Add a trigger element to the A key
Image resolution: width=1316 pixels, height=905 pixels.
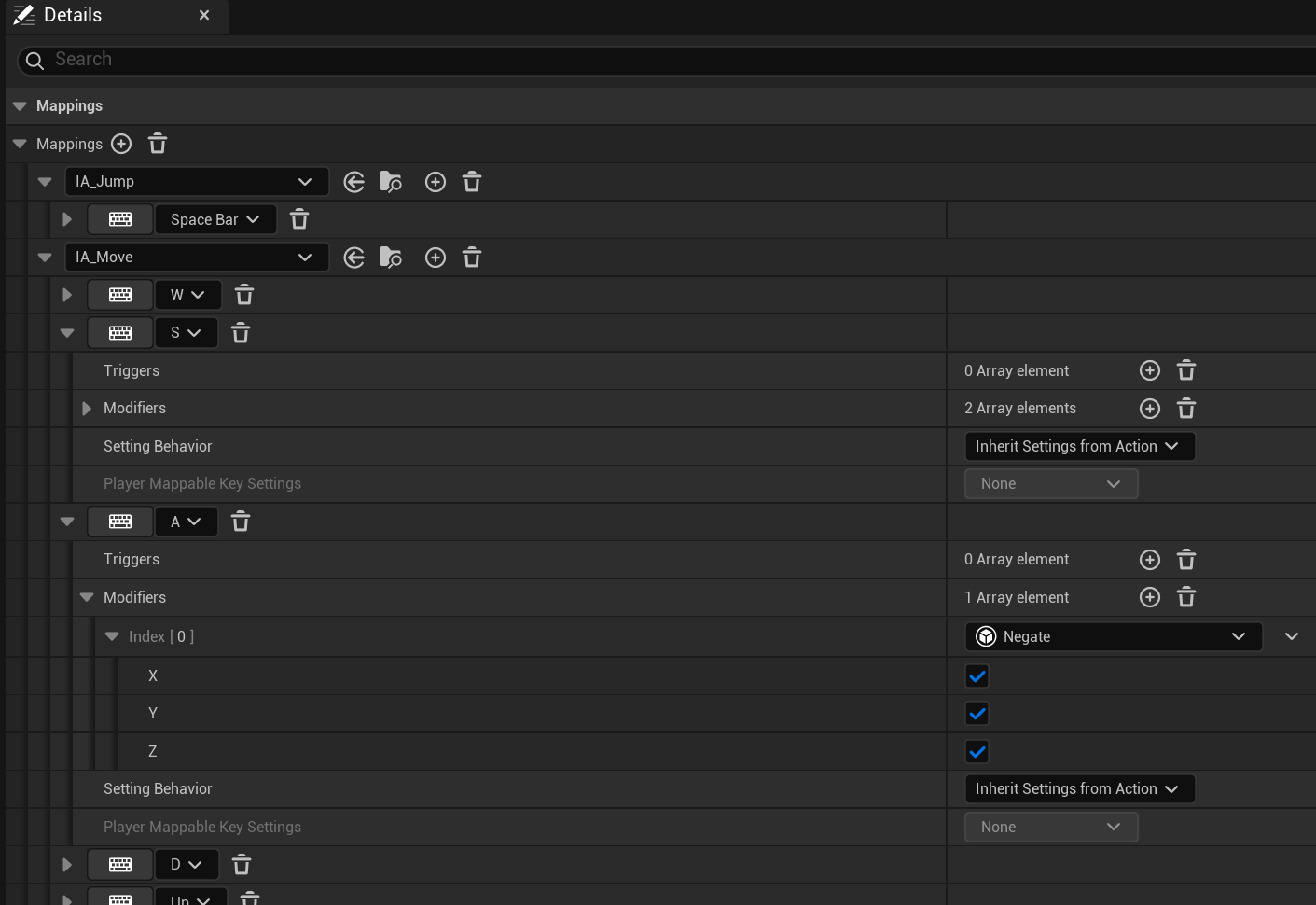pyautogui.click(x=1150, y=560)
